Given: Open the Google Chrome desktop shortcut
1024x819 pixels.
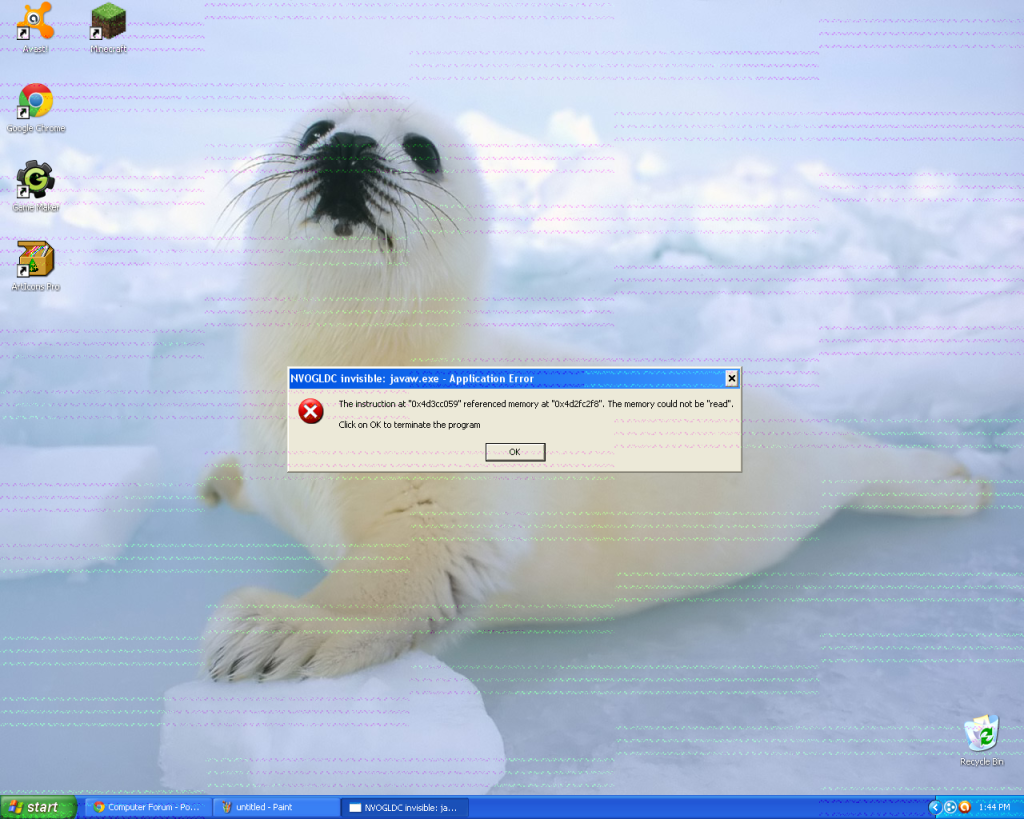Looking at the screenshot, I should tap(36, 102).
